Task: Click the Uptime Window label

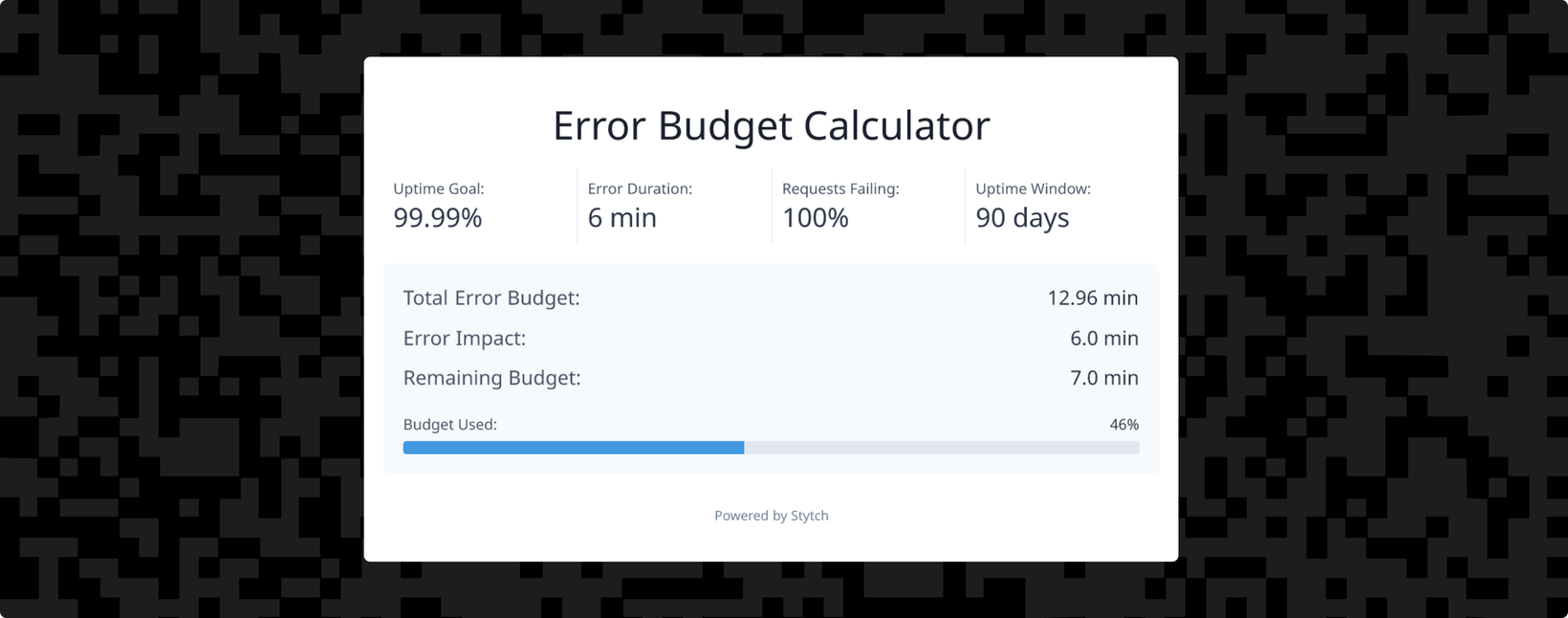Action: click(x=1033, y=189)
